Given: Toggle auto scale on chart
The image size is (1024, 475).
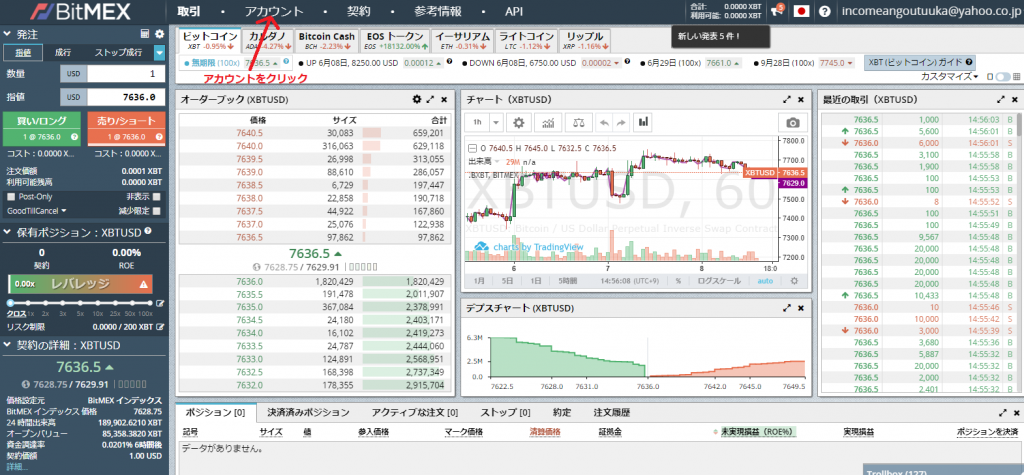Looking at the screenshot, I should coord(765,281).
